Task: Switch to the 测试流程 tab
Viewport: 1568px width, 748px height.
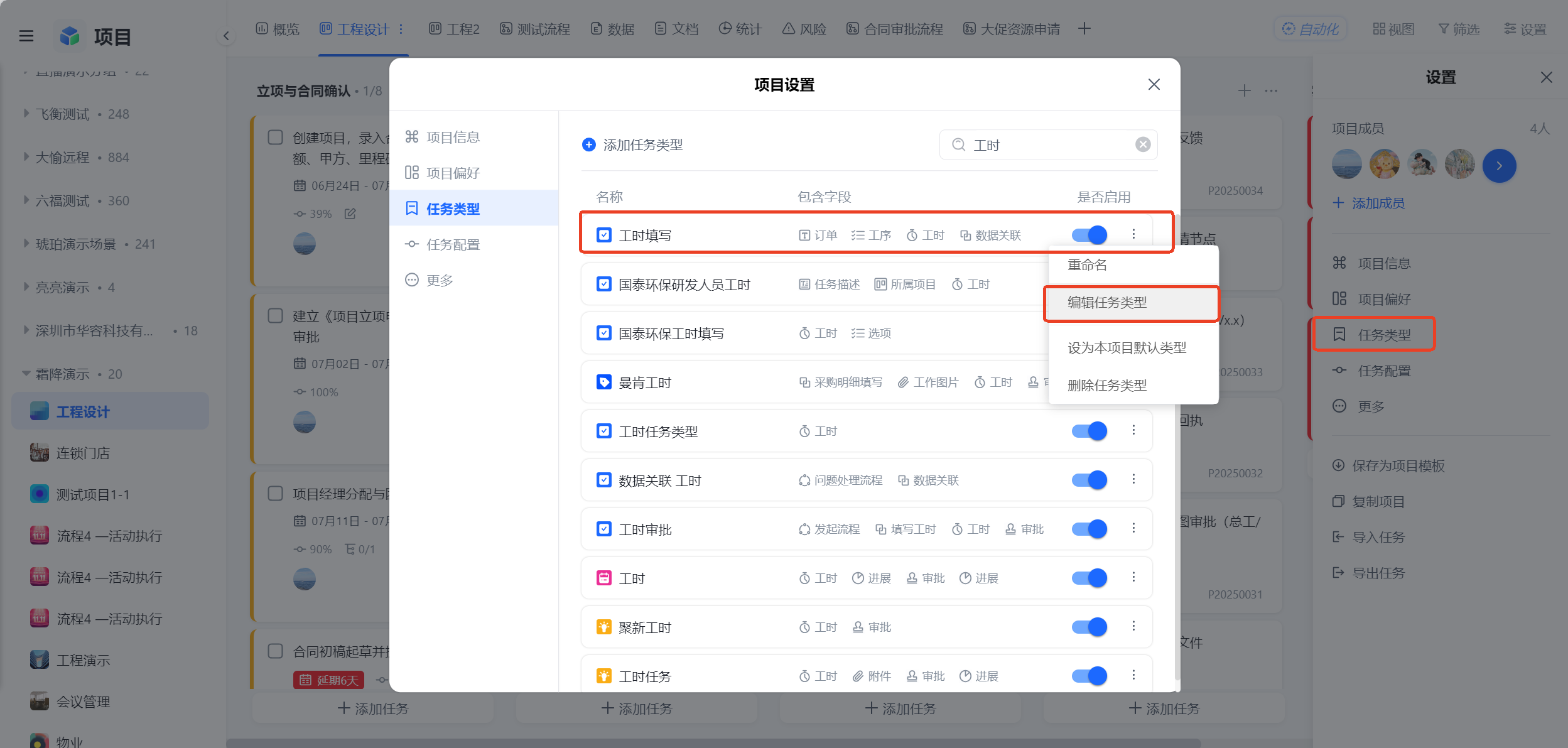Action: coord(535,29)
